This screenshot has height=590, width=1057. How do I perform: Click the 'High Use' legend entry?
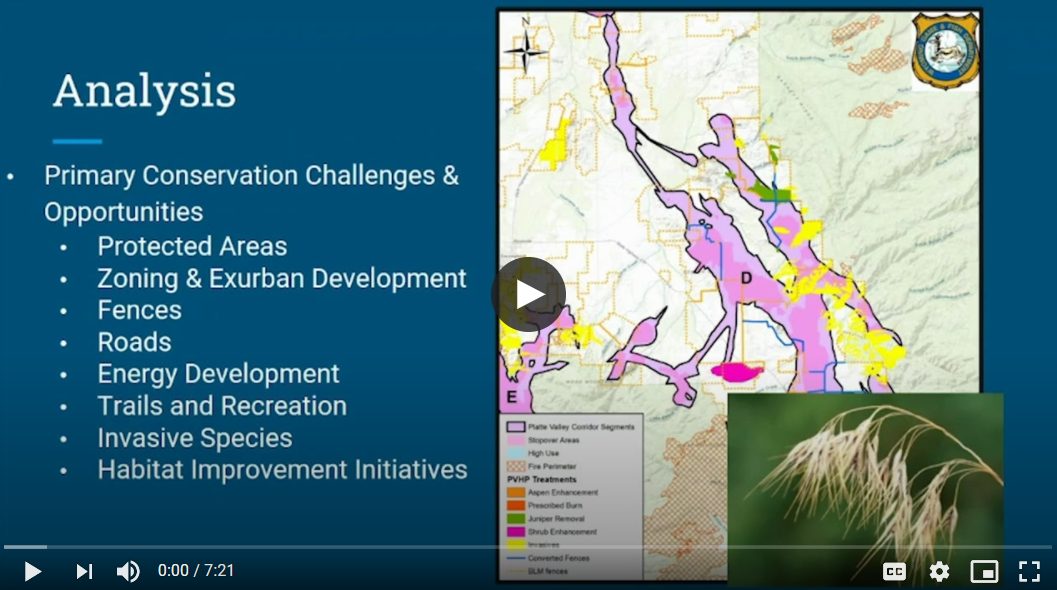tap(533, 453)
